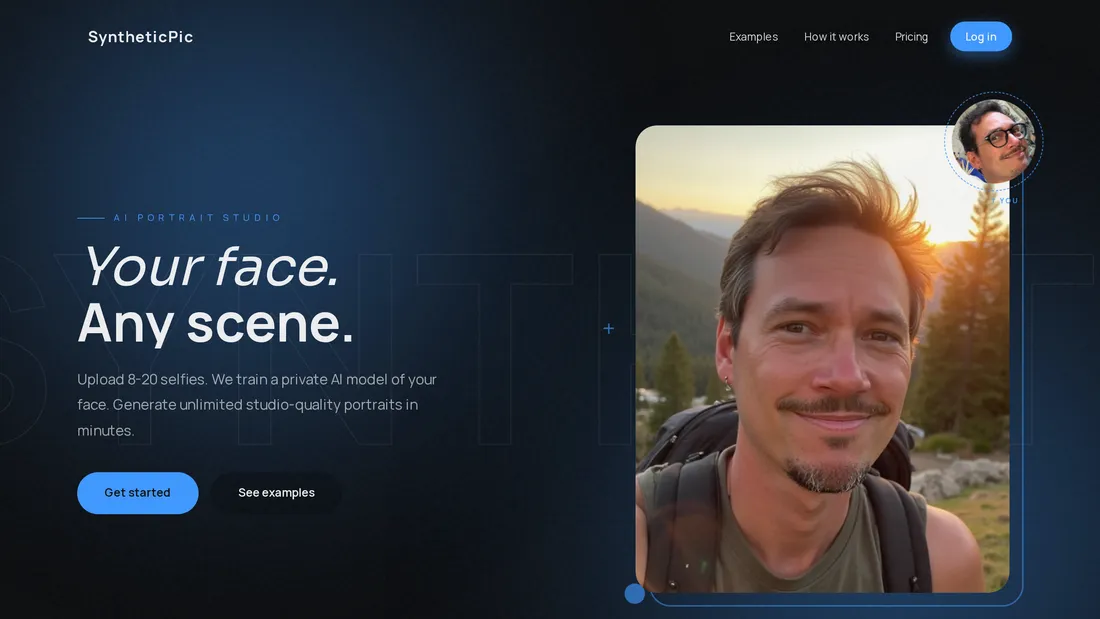Click the 'Your face.' heading
The image size is (1100, 619).
click(210, 267)
